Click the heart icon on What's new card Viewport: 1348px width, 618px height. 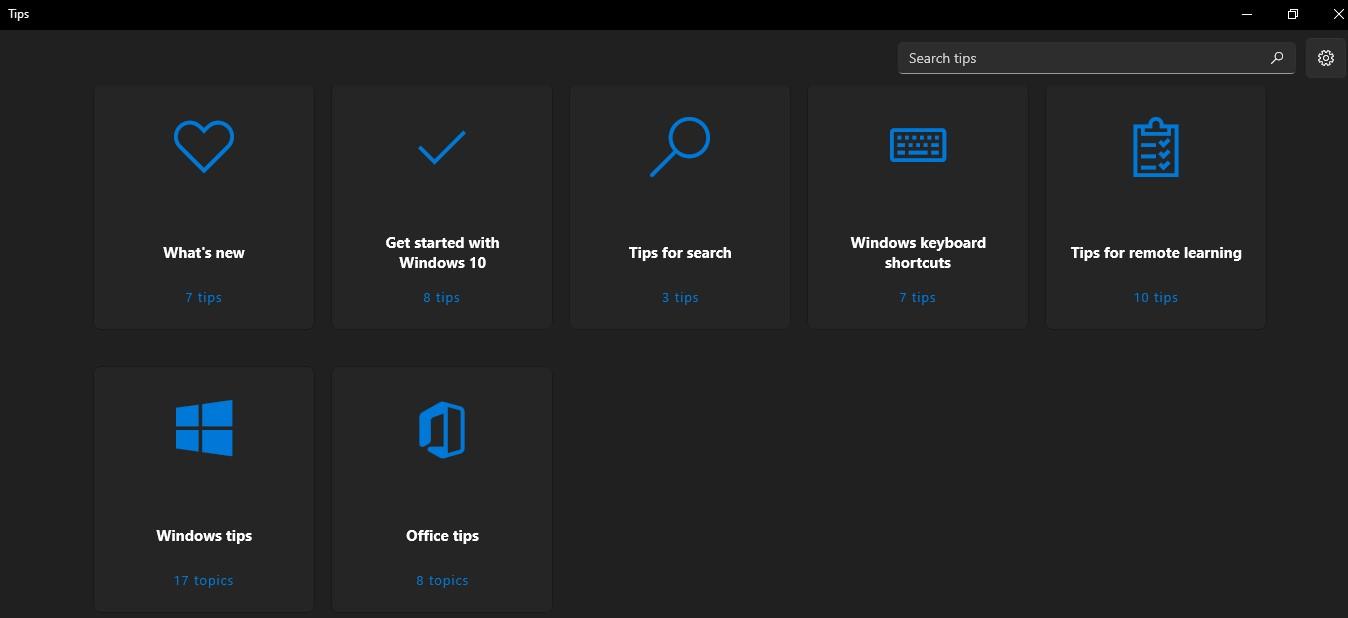[x=204, y=147]
